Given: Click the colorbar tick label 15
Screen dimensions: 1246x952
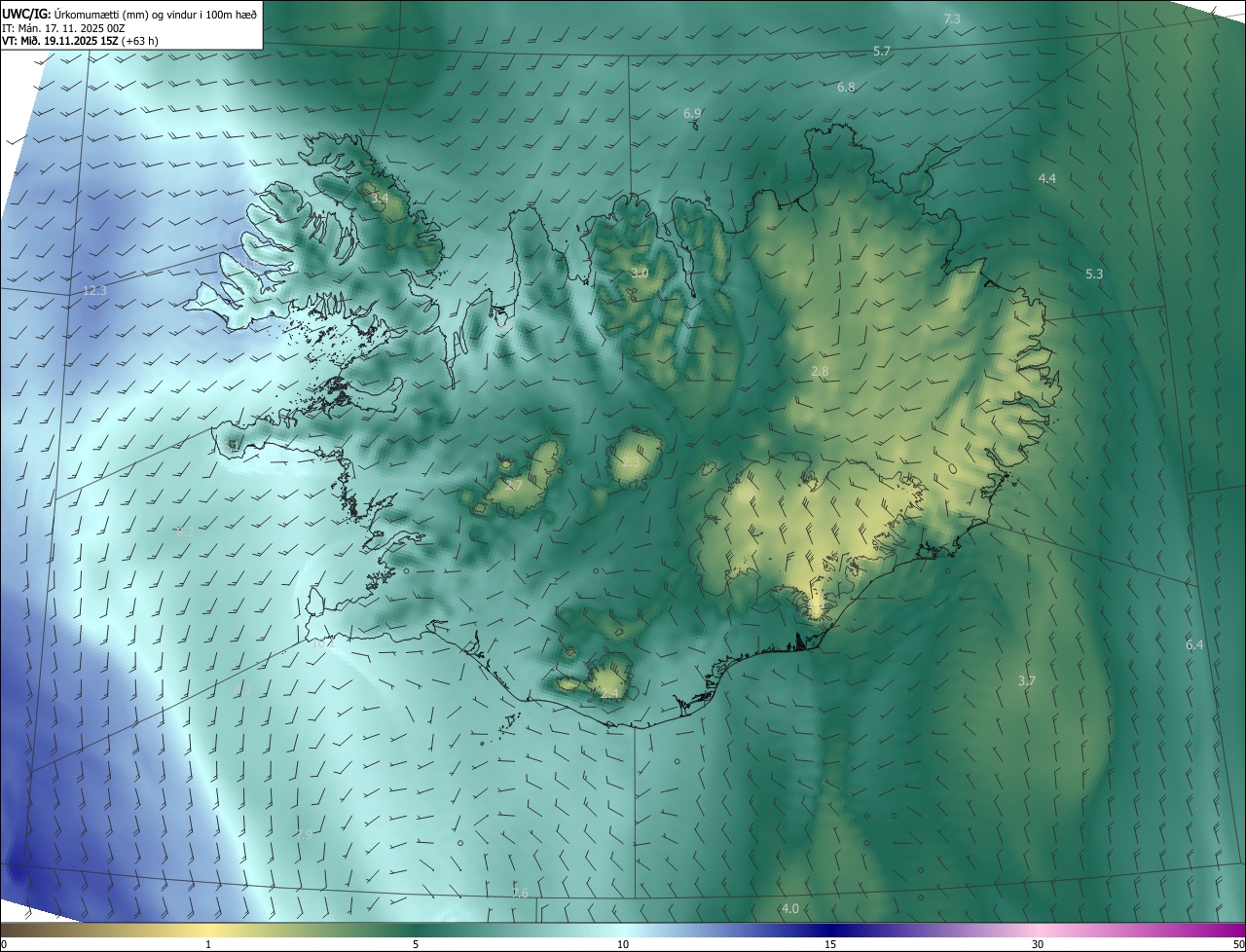Looking at the screenshot, I should coord(830,944).
